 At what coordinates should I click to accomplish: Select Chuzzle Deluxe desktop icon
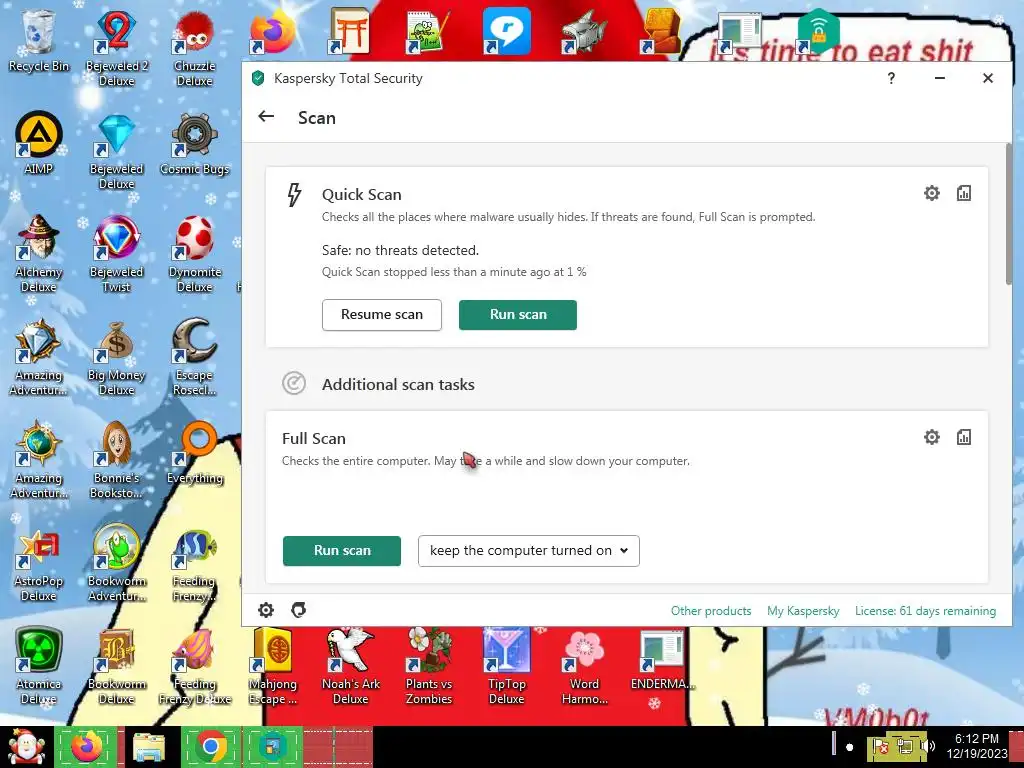[x=195, y=48]
